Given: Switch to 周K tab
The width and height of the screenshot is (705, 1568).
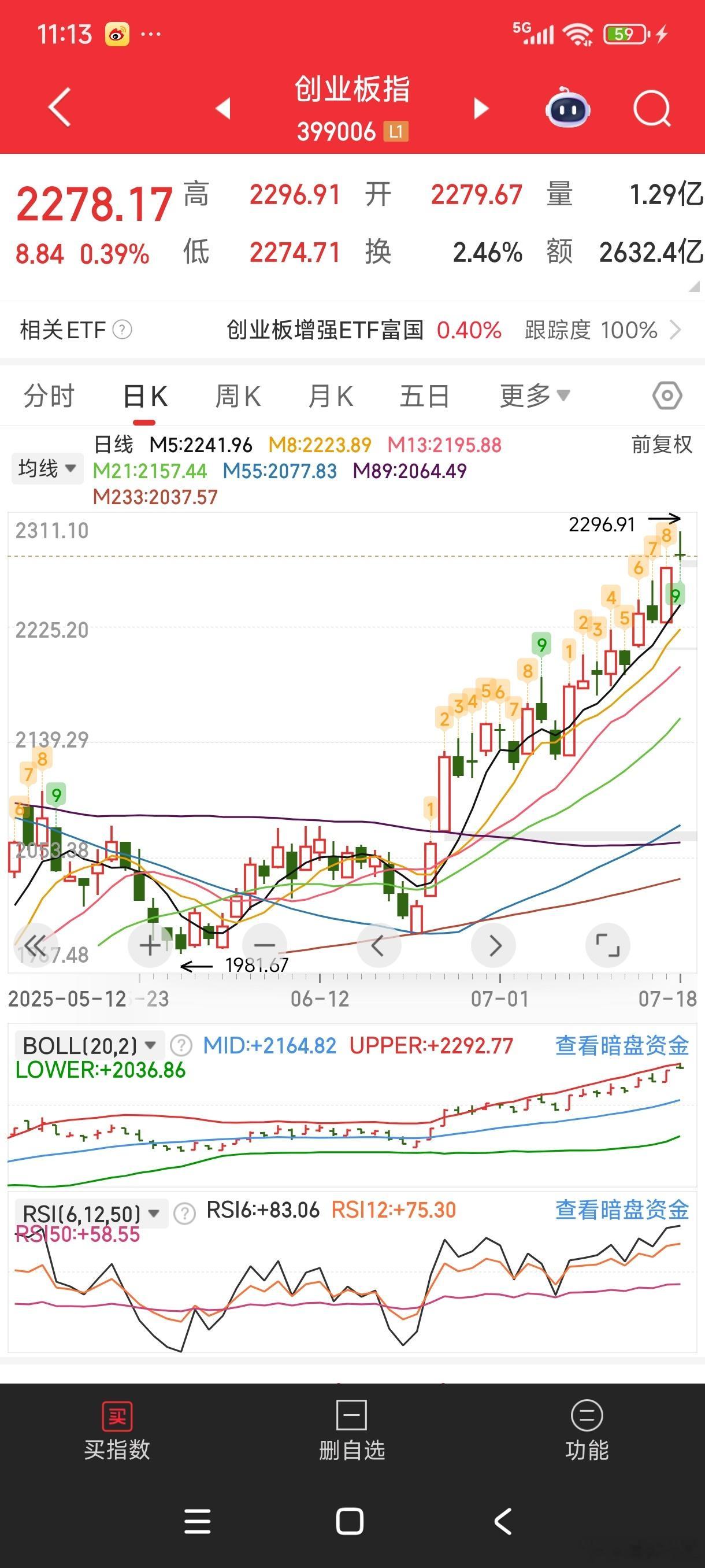Looking at the screenshot, I should pos(238,396).
